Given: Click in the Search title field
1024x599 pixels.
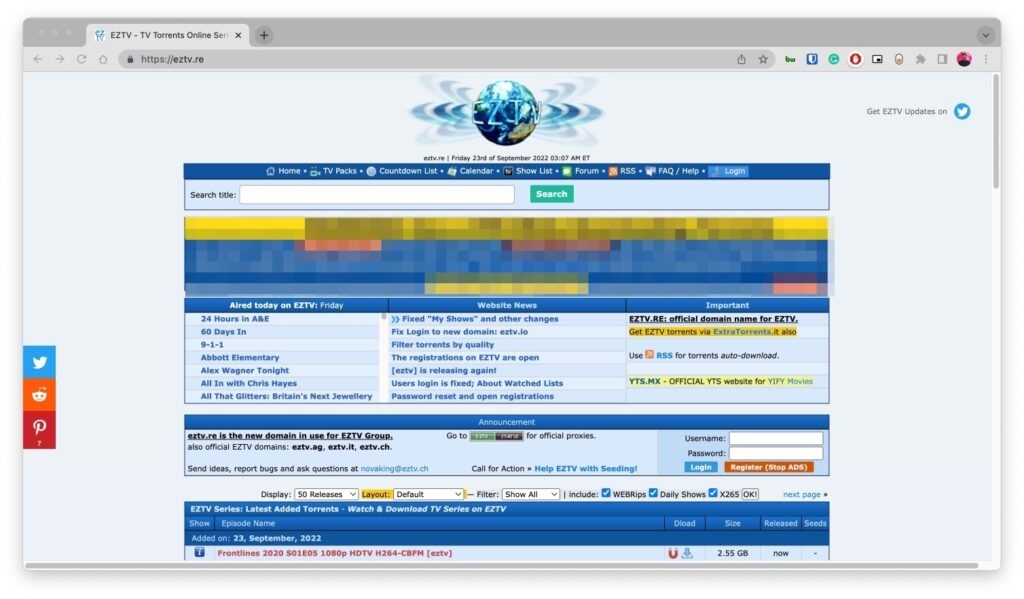Looking at the screenshot, I should pos(377,195).
